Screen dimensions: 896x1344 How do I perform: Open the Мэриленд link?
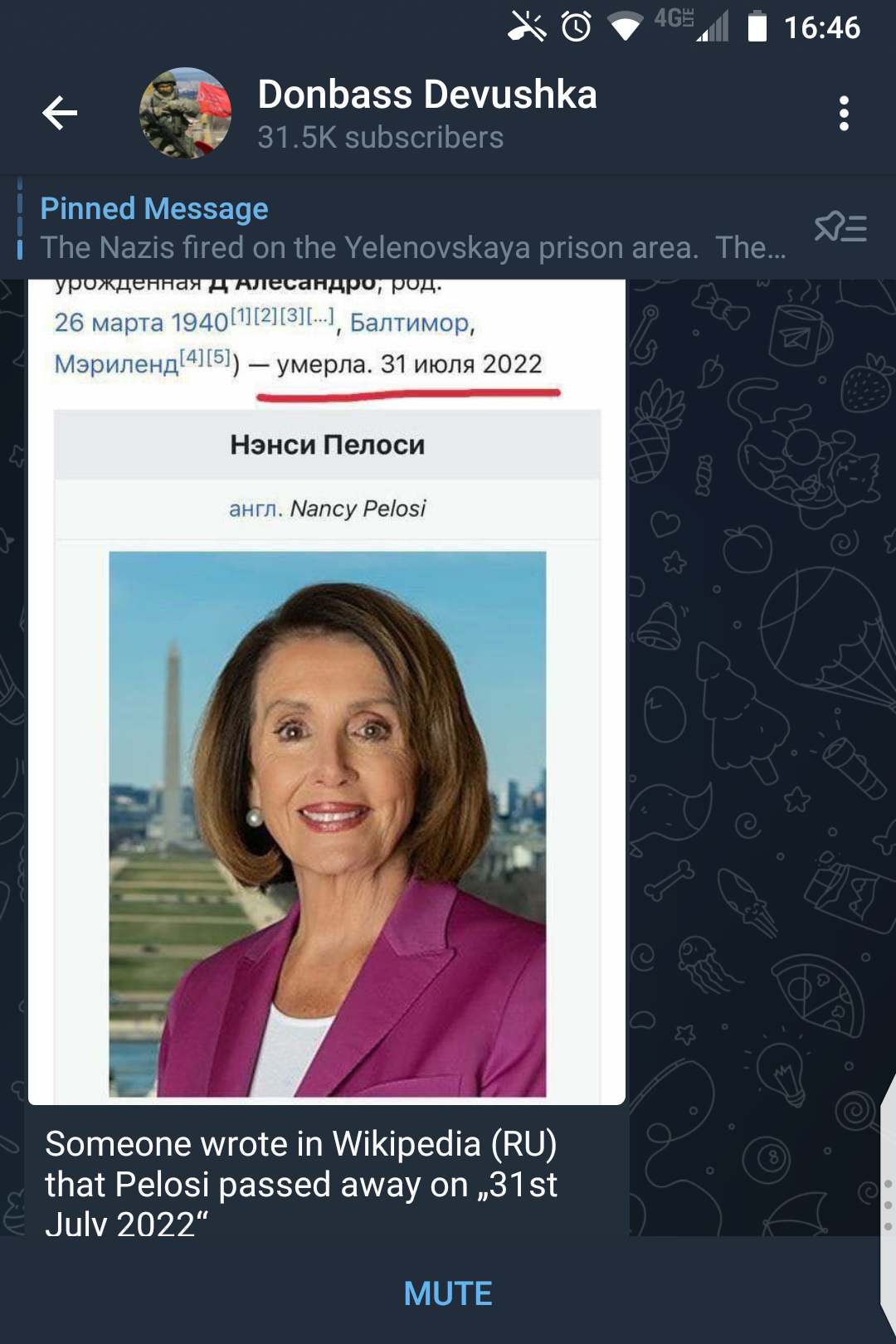click(116, 363)
